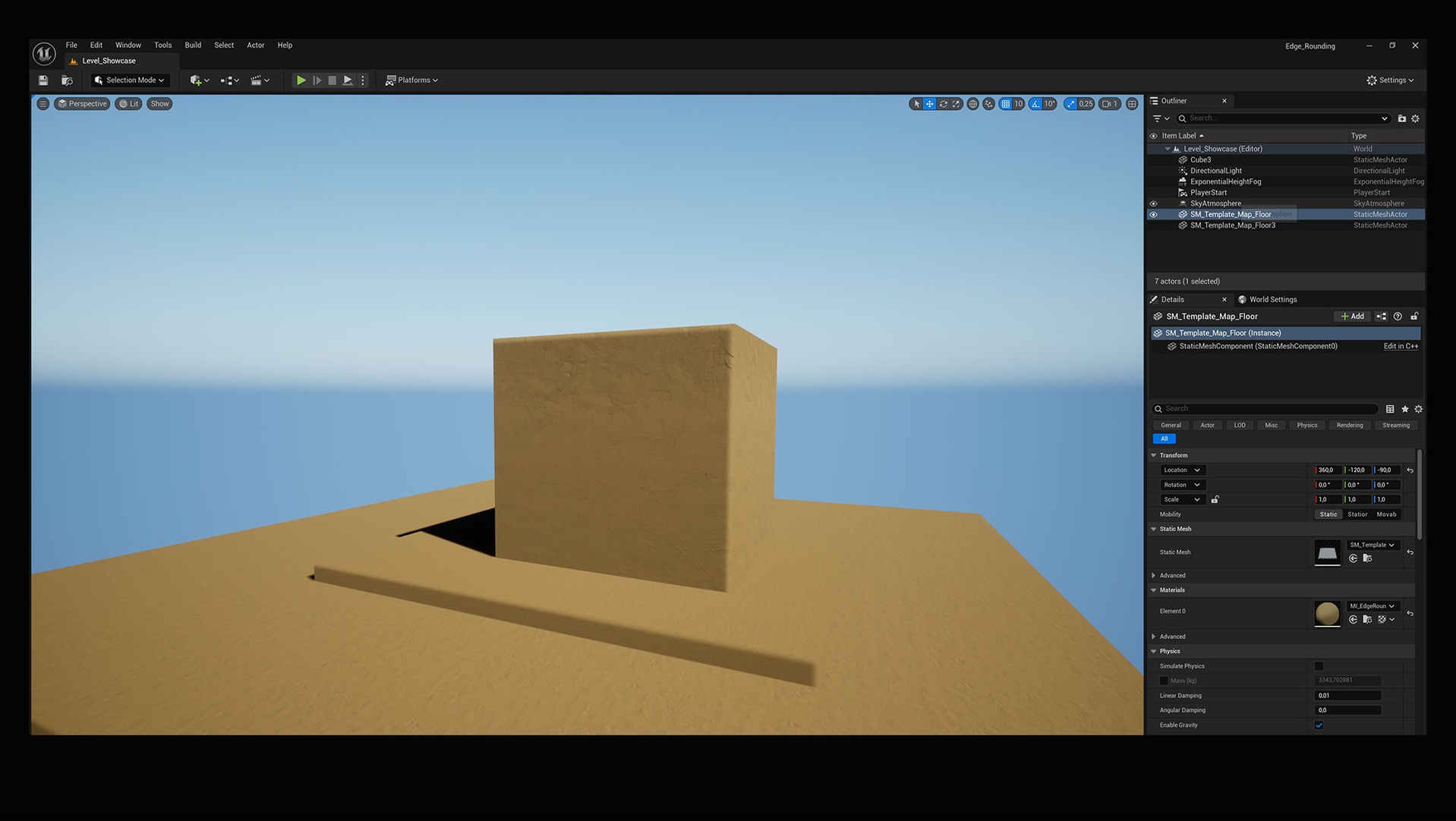Toggle rotation angle snapping
This screenshot has width=1456, height=821.
click(1036, 104)
